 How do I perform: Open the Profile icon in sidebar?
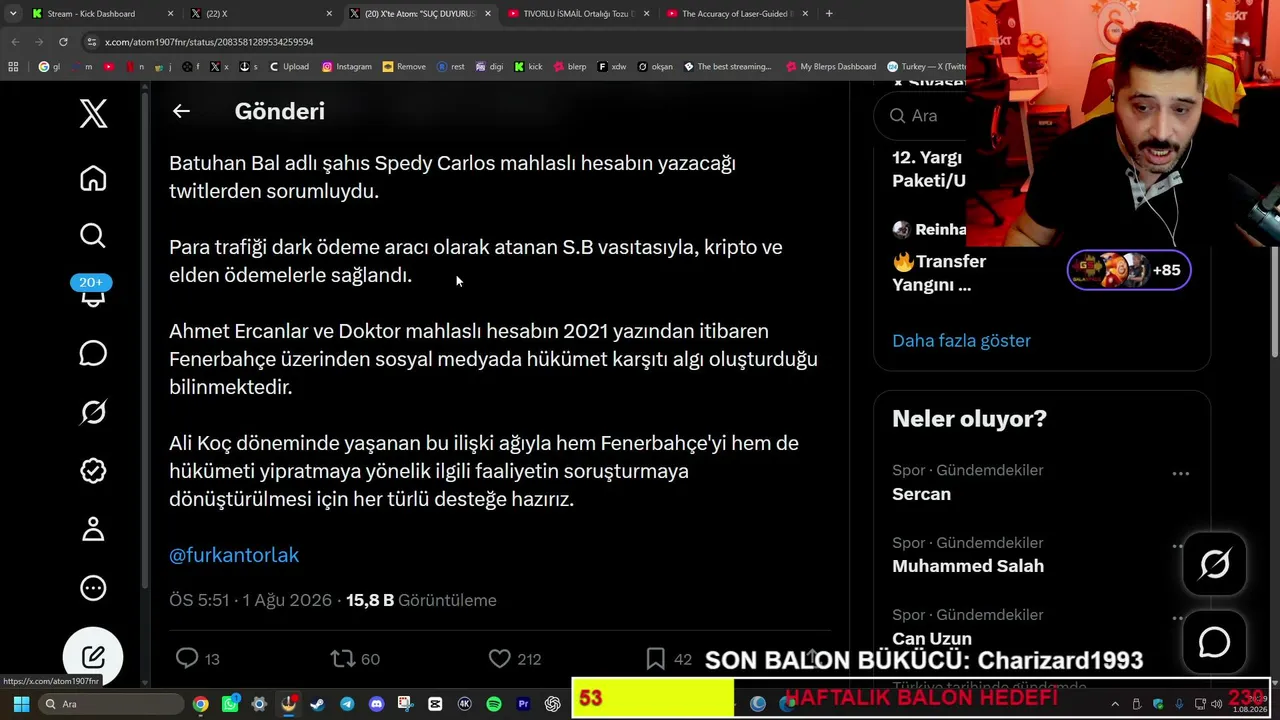point(93,529)
